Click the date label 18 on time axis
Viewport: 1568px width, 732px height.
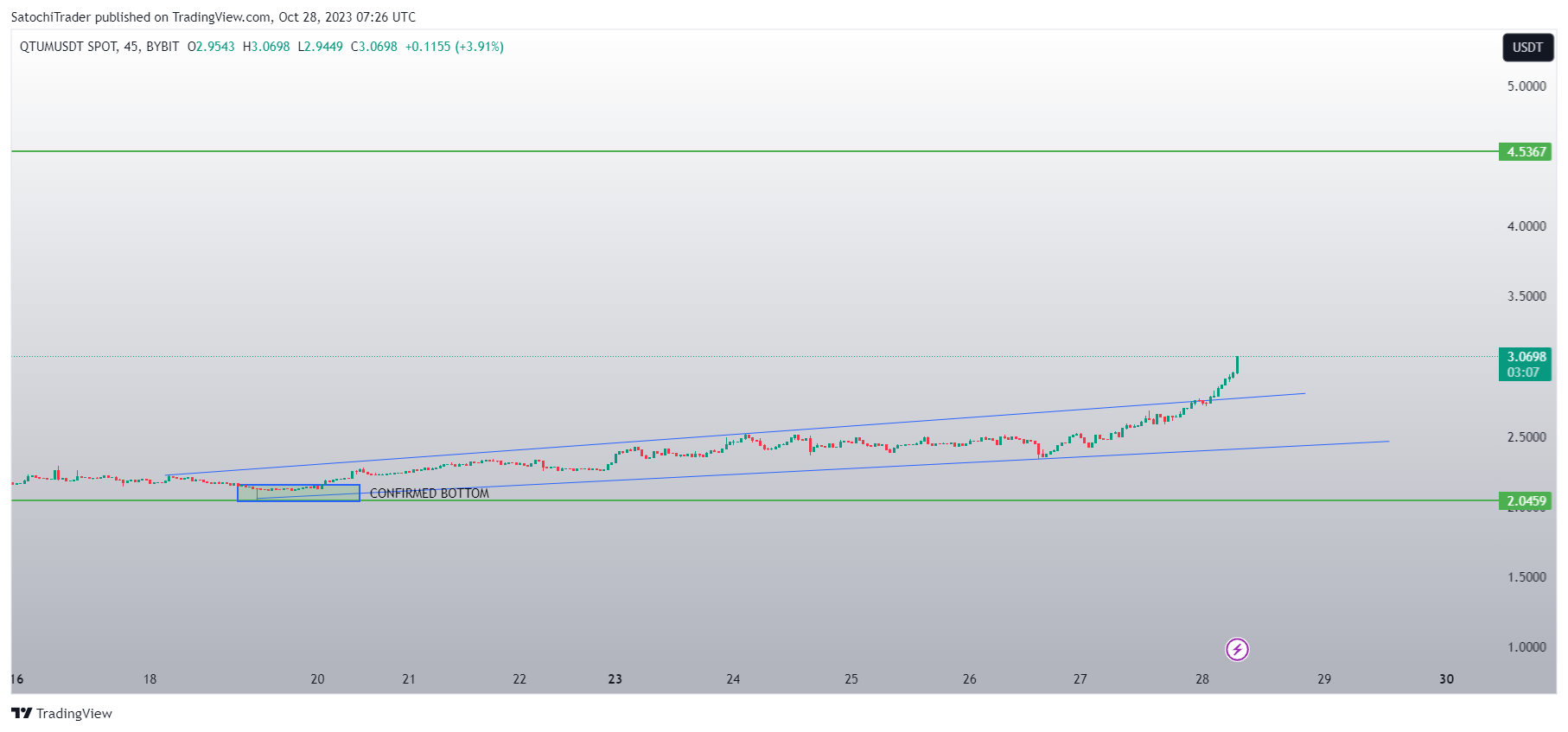click(150, 679)
